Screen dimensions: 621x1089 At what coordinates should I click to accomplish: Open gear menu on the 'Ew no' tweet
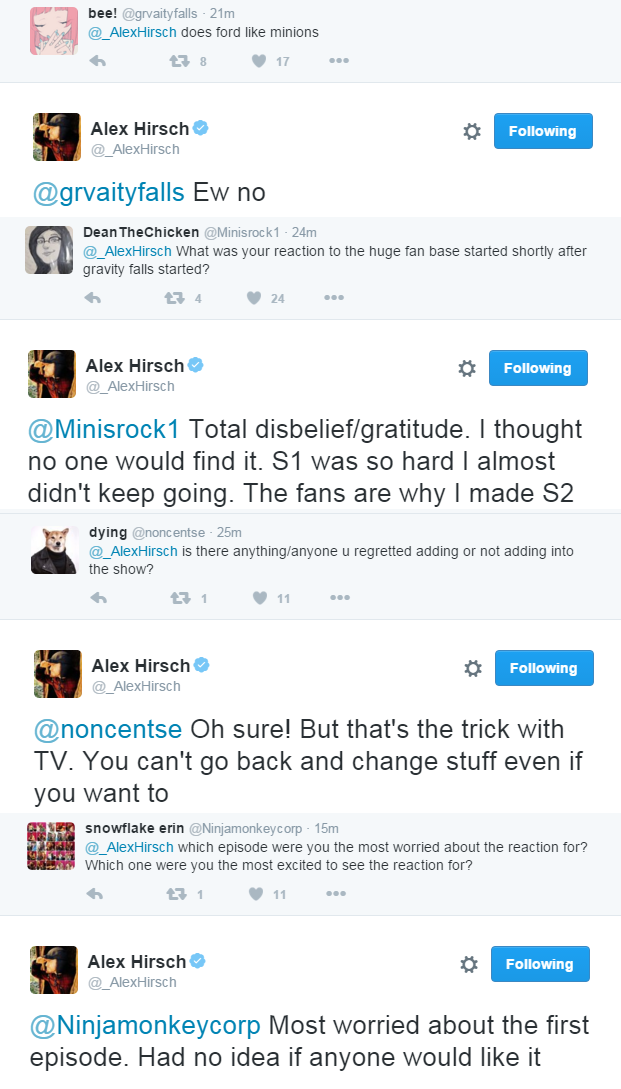472,132
